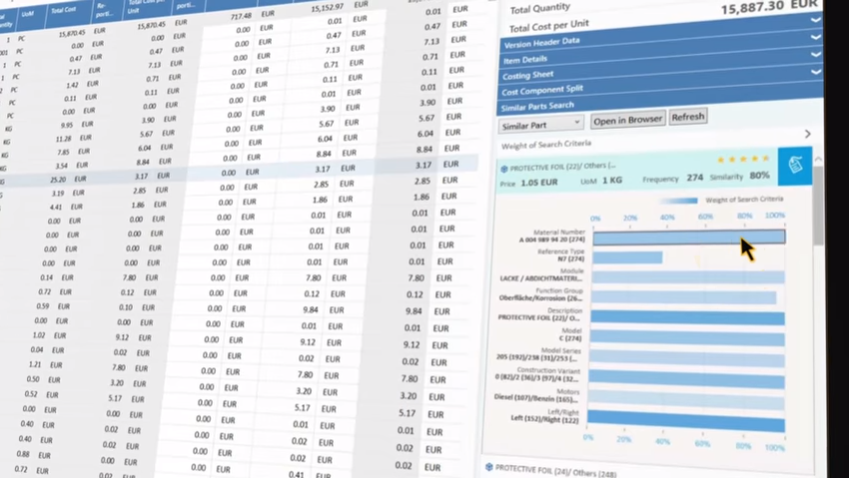Click the cube icon before PROTECTIVE FOIL (22)

click(504, 169)
